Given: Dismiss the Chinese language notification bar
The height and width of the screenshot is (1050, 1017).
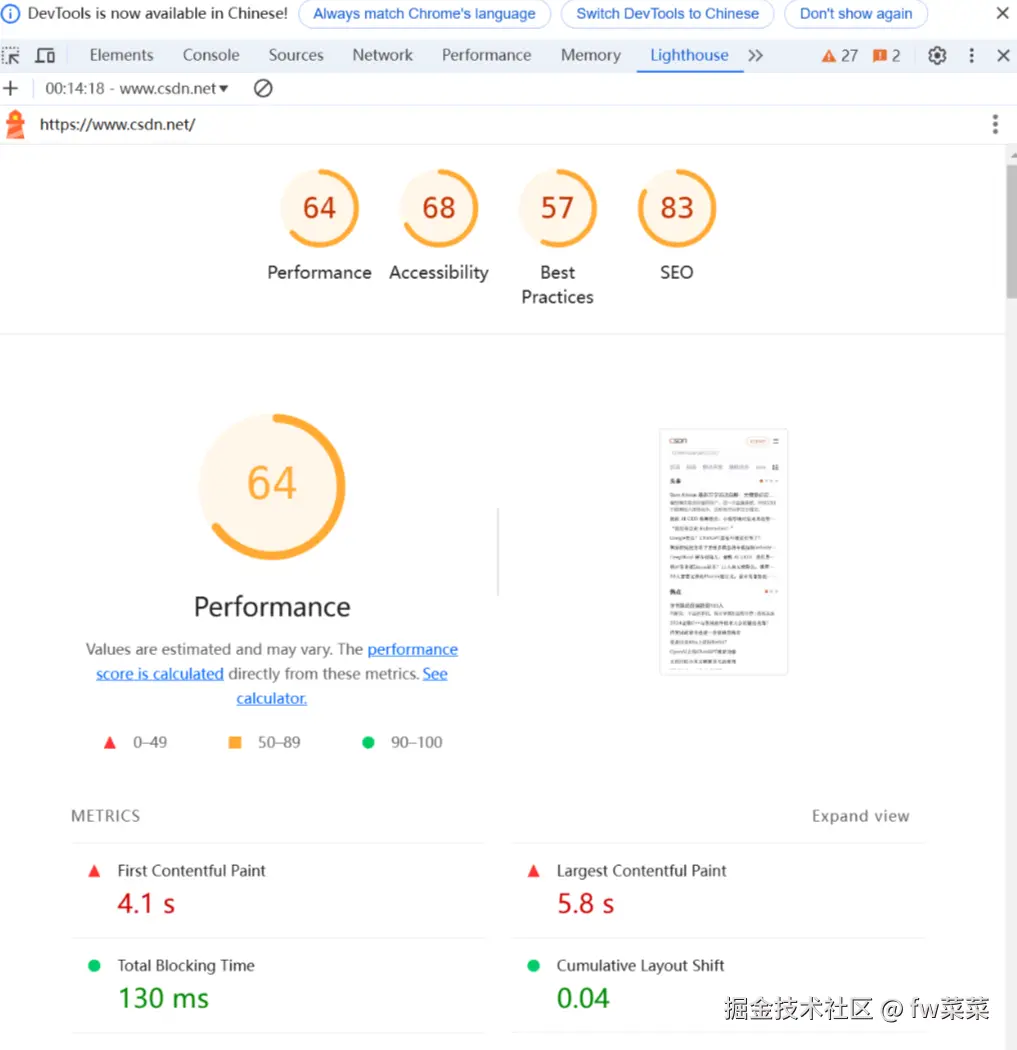Looking at the screenshot, I should click(x=1002, y=13).
